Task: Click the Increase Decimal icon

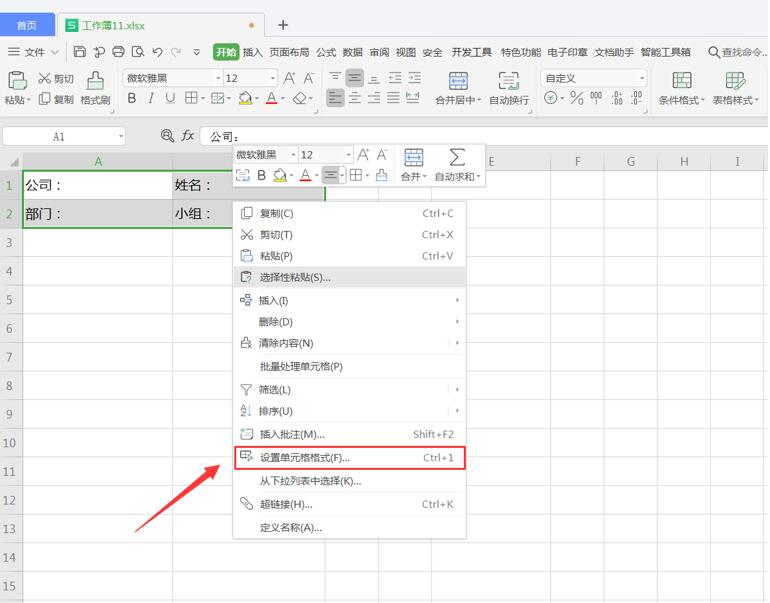Action: pyautogui.click(x=617, y=98)
